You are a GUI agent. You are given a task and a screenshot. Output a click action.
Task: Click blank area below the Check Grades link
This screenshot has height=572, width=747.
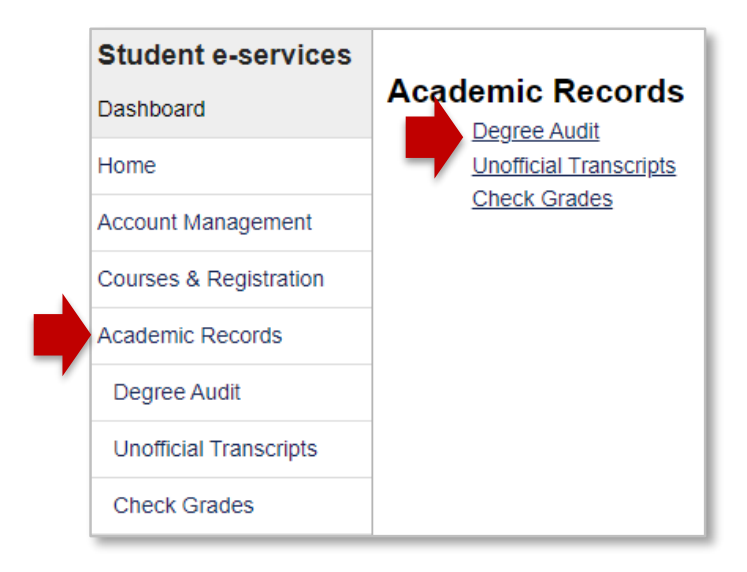[540, 370]
